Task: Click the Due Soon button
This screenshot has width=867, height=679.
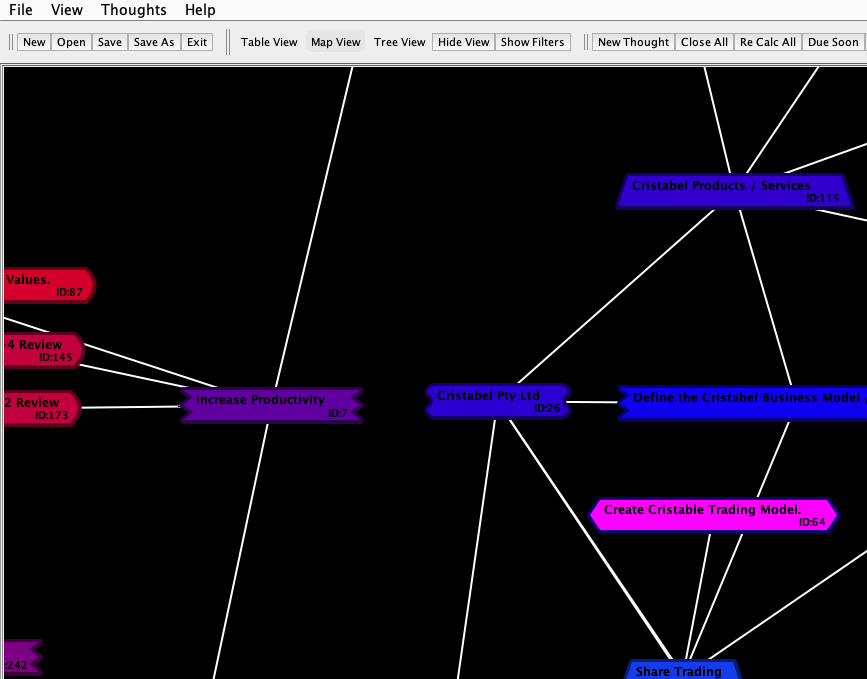Action: click(833, 42)
